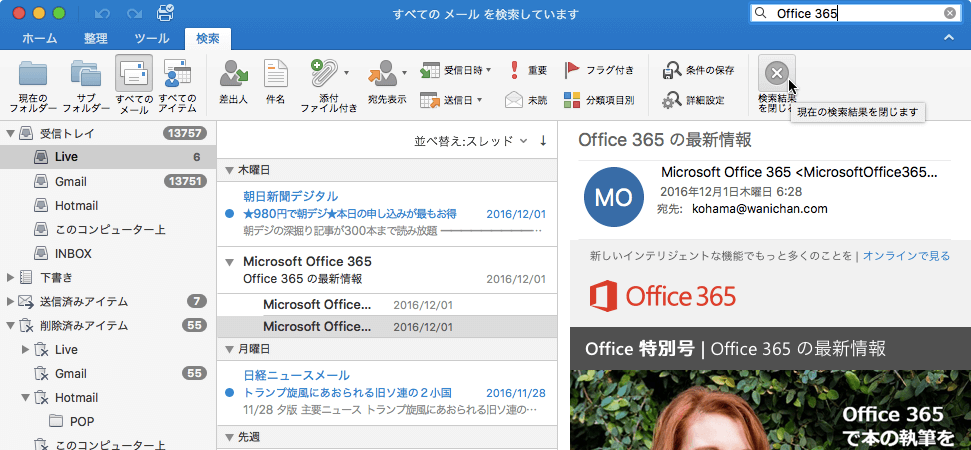The image size is (971, 450).
Task: Open the 宛先表示 dropdown arrow
Action: (x=404, y=73)
